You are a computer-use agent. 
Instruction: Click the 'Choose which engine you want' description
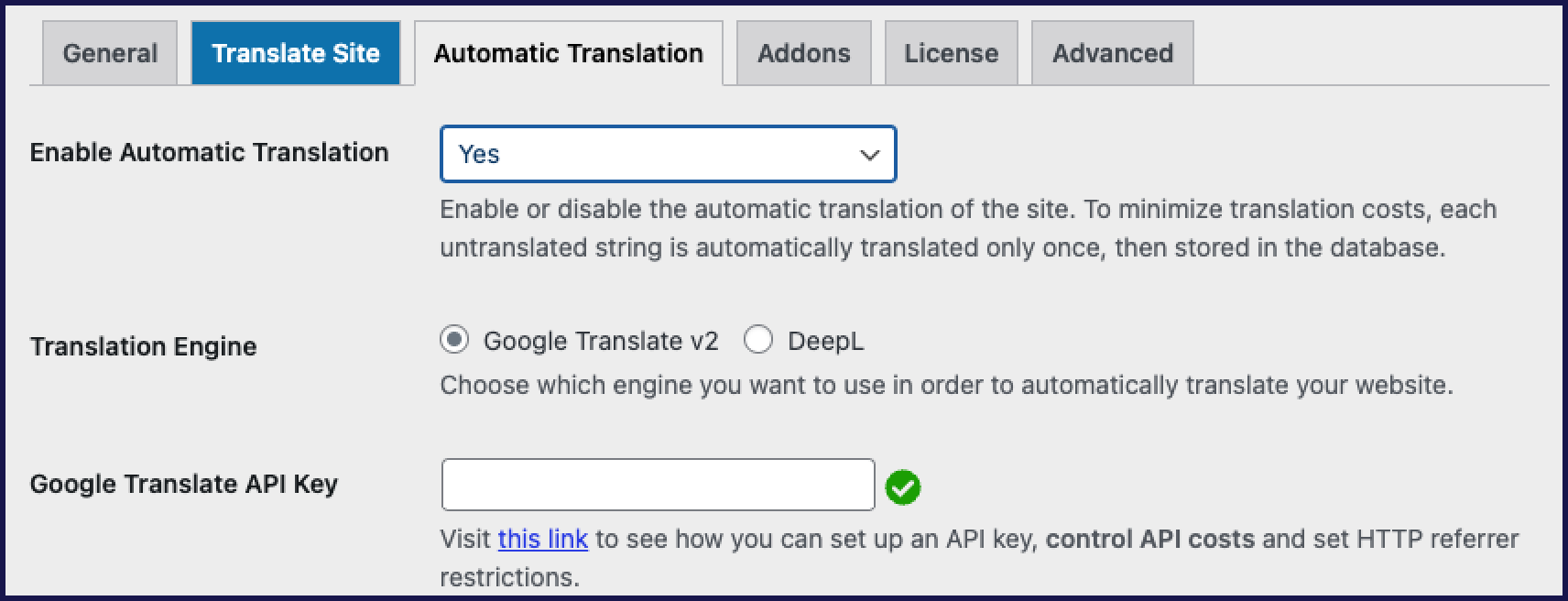(946, 385)
